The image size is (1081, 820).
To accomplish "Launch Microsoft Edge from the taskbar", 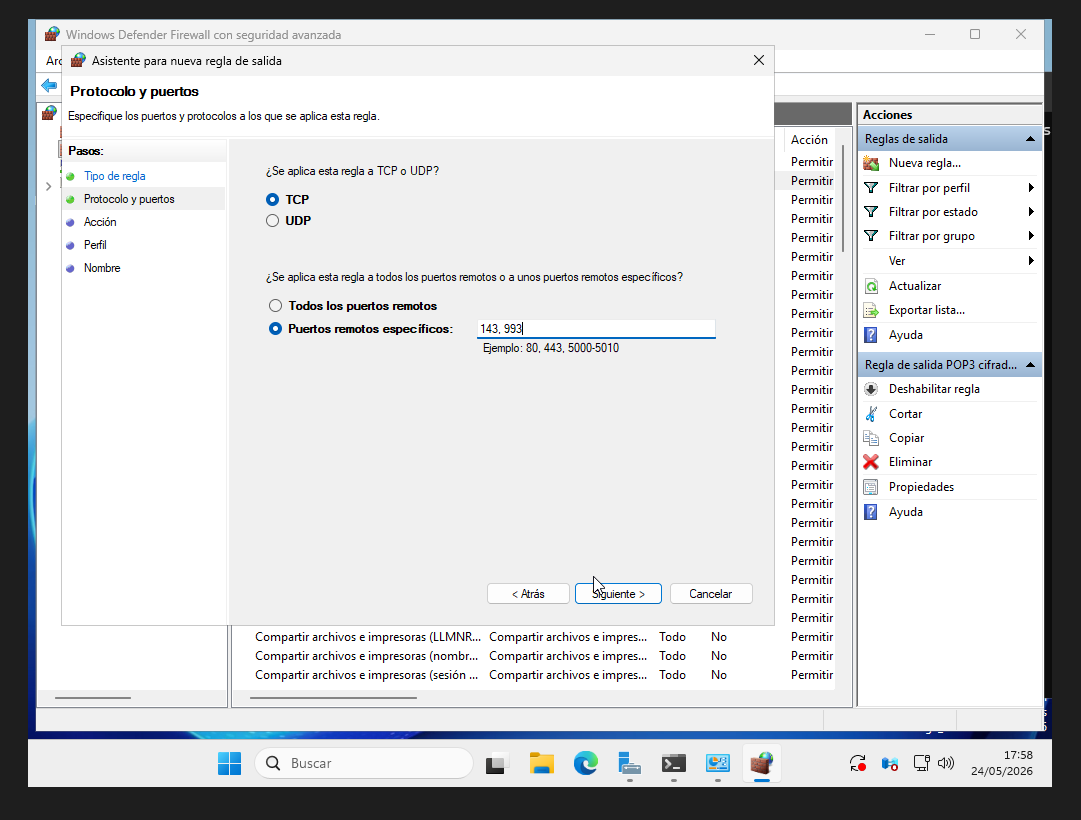I will (586, 763).
